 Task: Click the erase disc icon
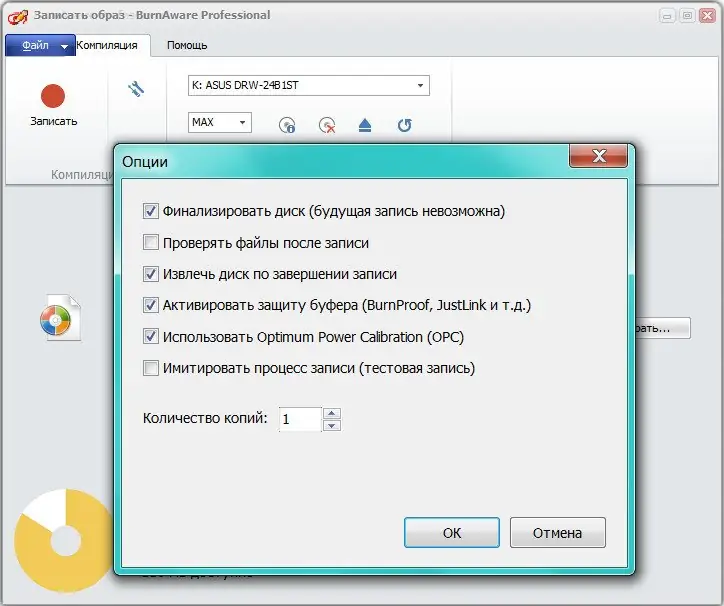327,125
